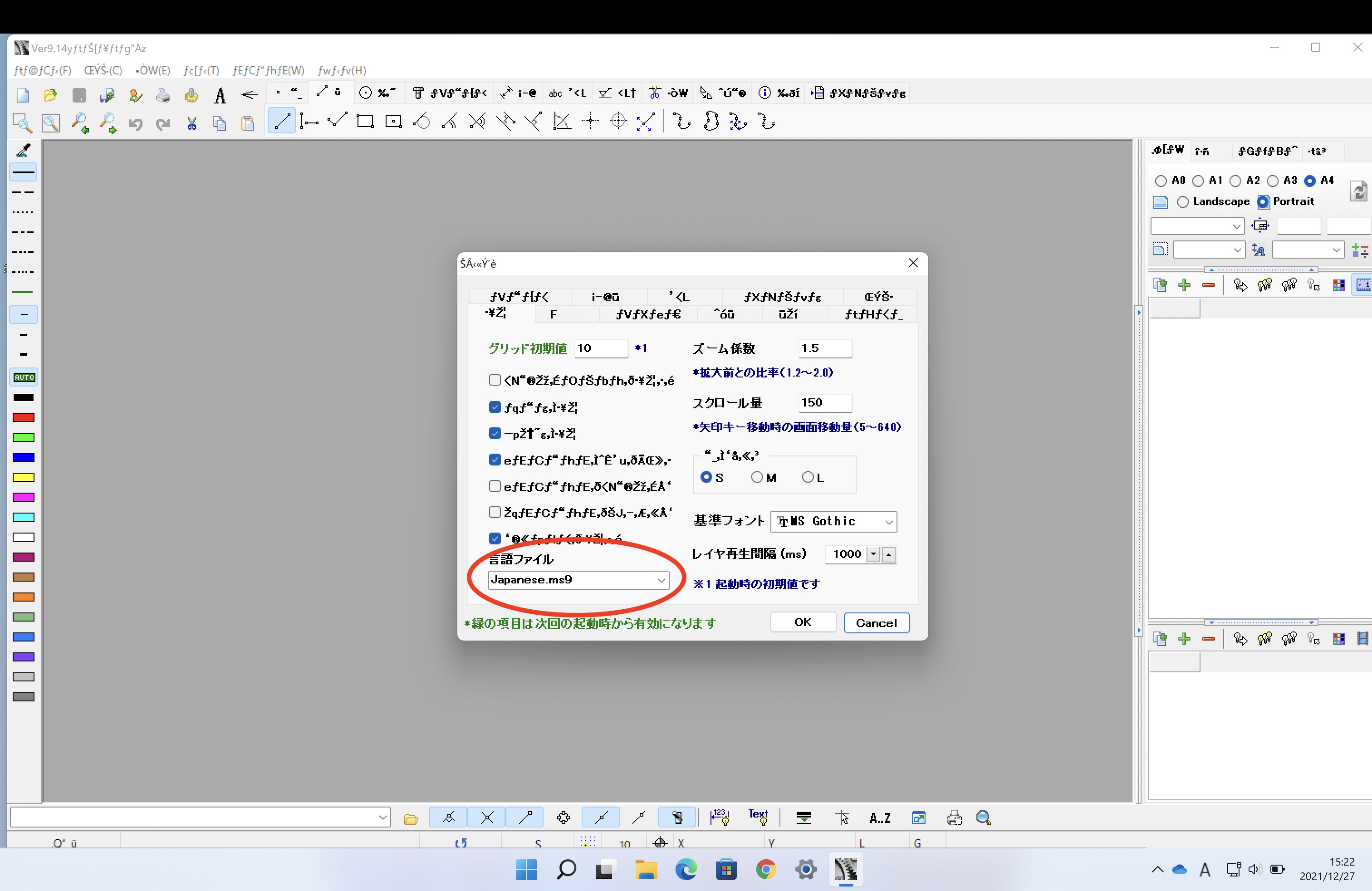The width and height of the screenshot is (1372, 891).
Task: Open Google Chrome from the taskbar
Action: pos(765,869)
